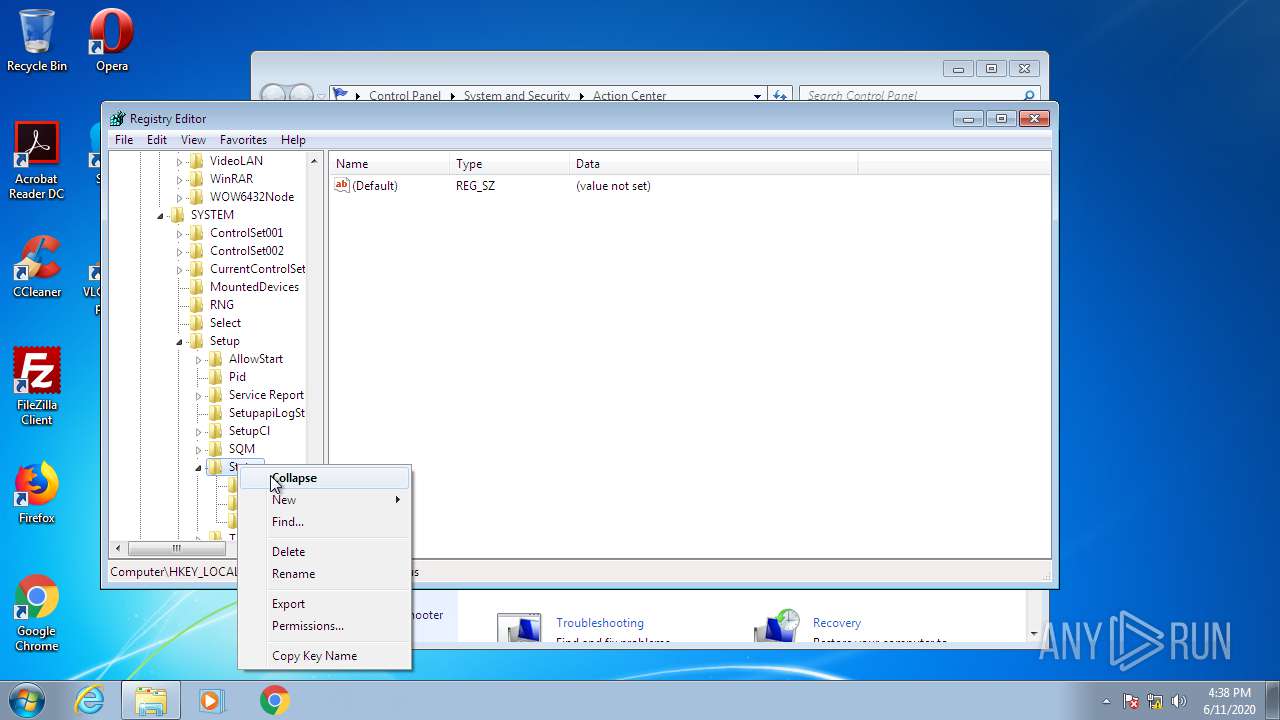
Task: Show hidden system tray icons
Action: 1106,701
